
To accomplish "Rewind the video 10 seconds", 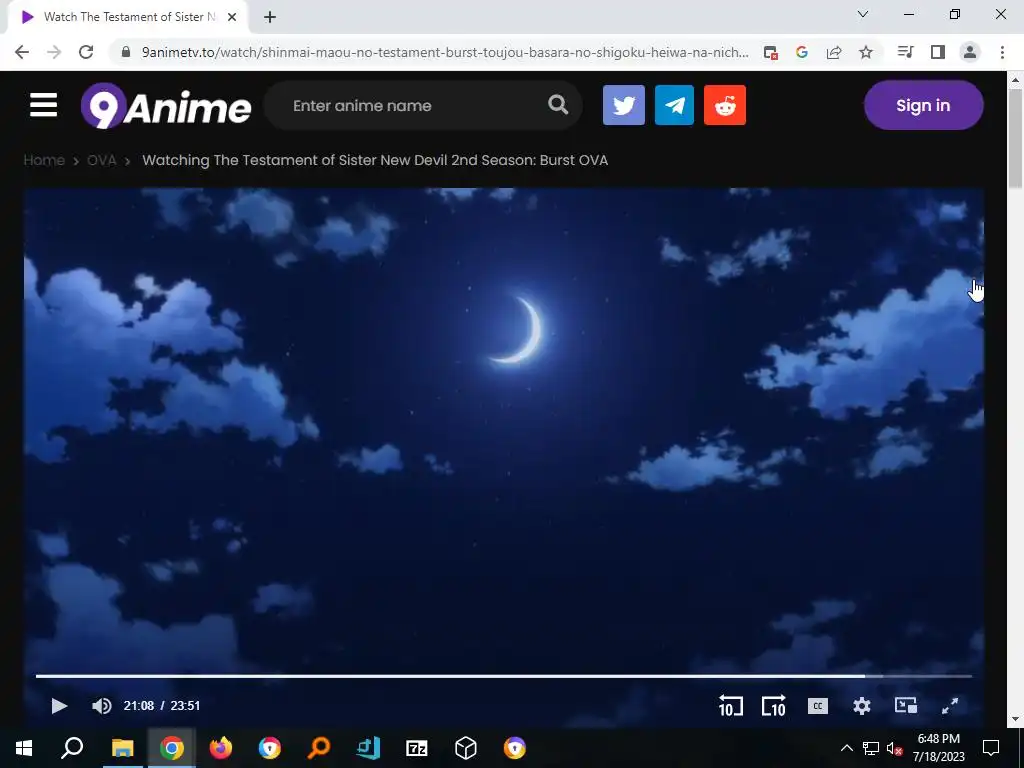I will pyautogui.click(x=730, y=705).
